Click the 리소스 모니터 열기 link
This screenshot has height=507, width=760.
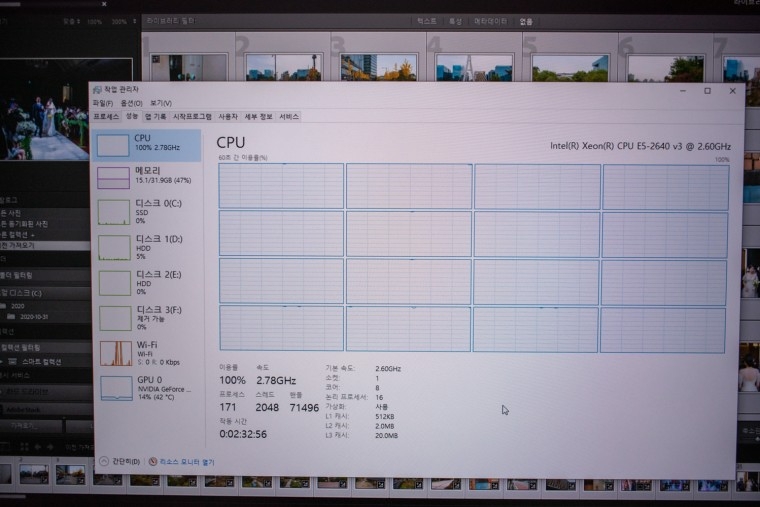[187, 462]
